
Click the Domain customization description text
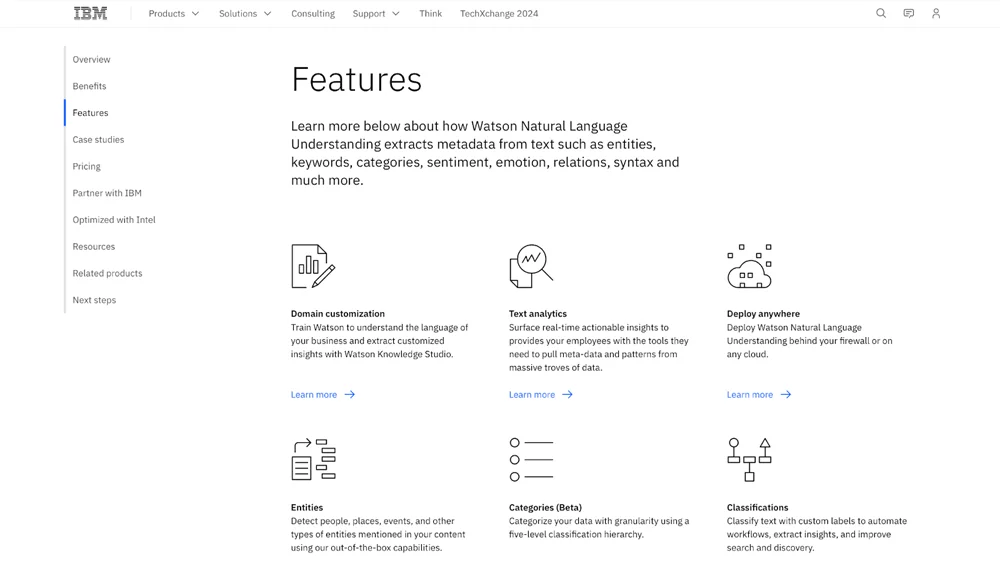pos(379,341)
